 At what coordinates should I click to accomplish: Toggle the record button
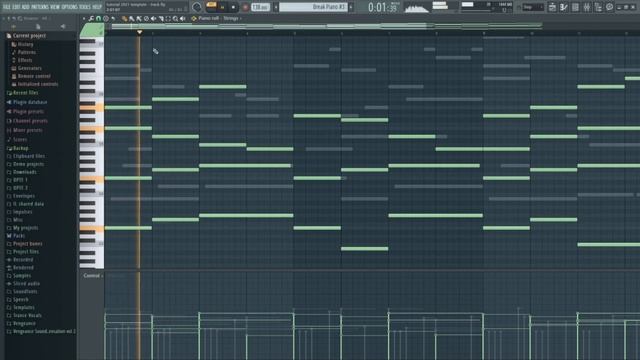click(x=245, y=7)
